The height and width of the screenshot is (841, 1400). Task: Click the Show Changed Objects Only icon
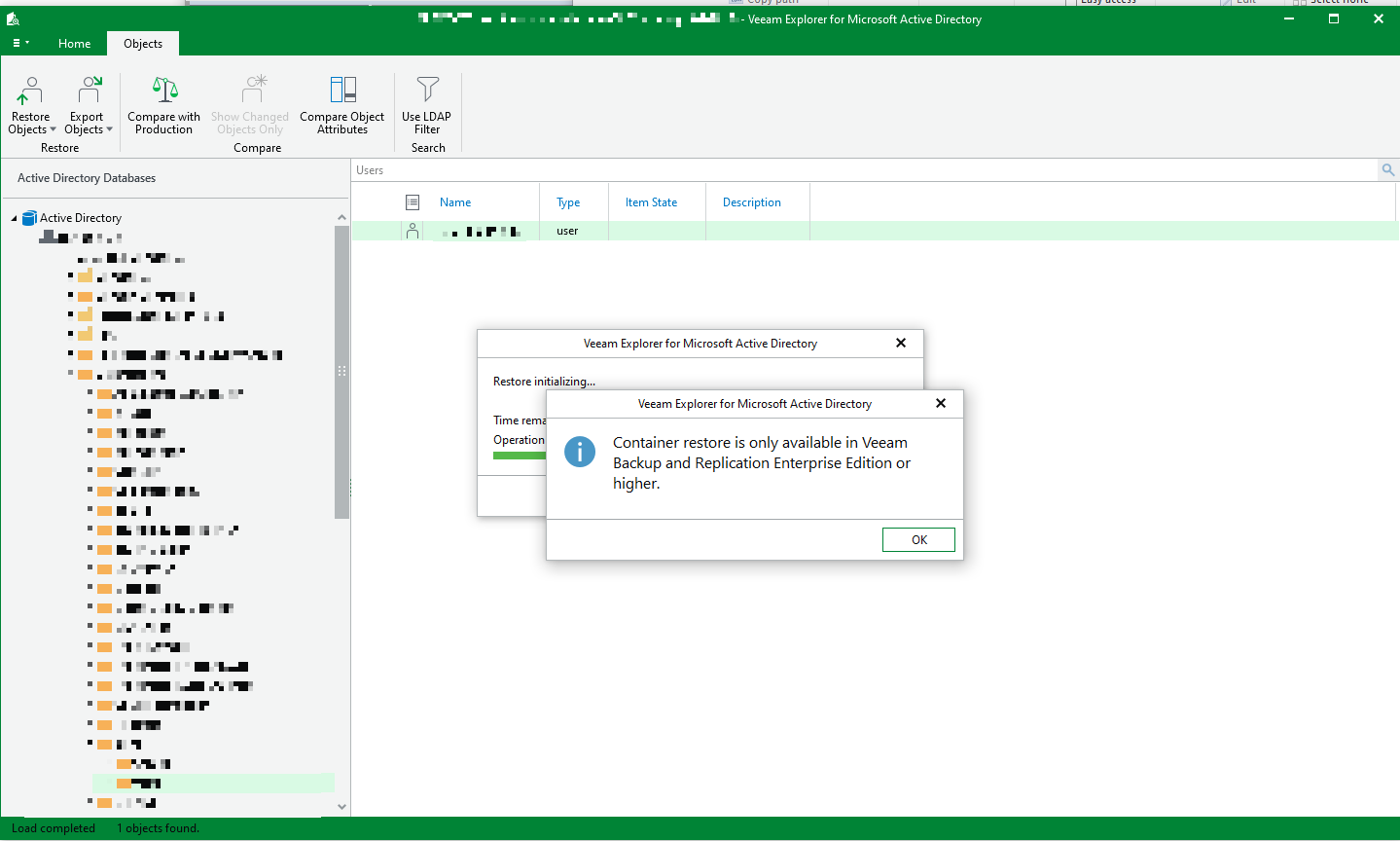point(254,91)
